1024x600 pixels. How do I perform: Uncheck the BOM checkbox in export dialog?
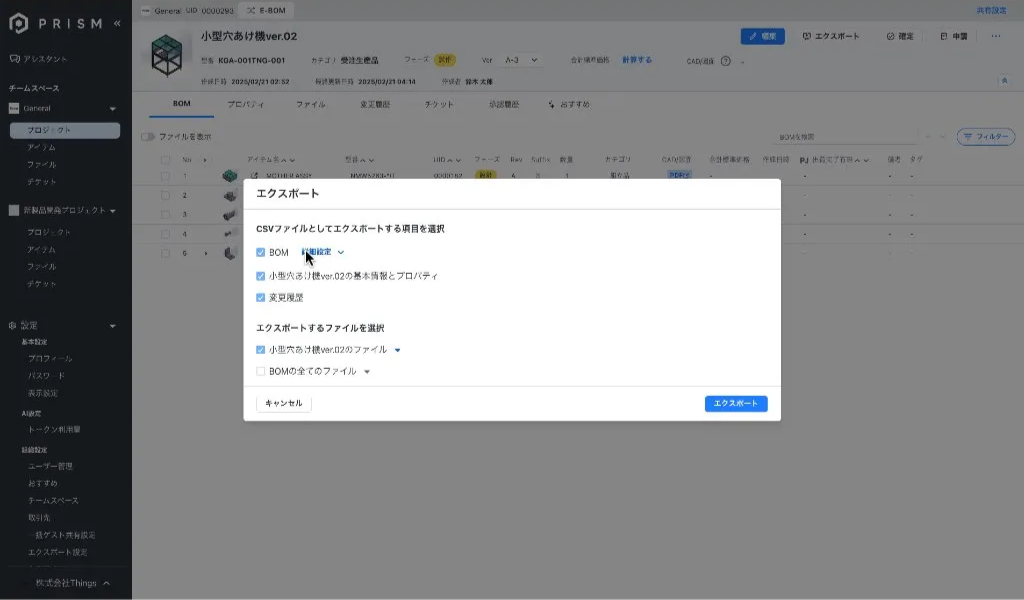[x=261, y=253]
